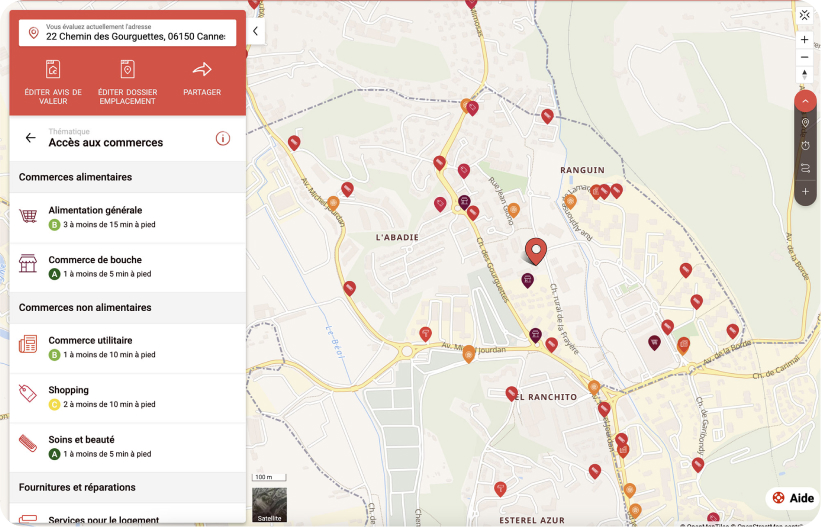Screen dimensions: 821x527
Task: Reset map orientation with the compass
Action: point(804,74)
